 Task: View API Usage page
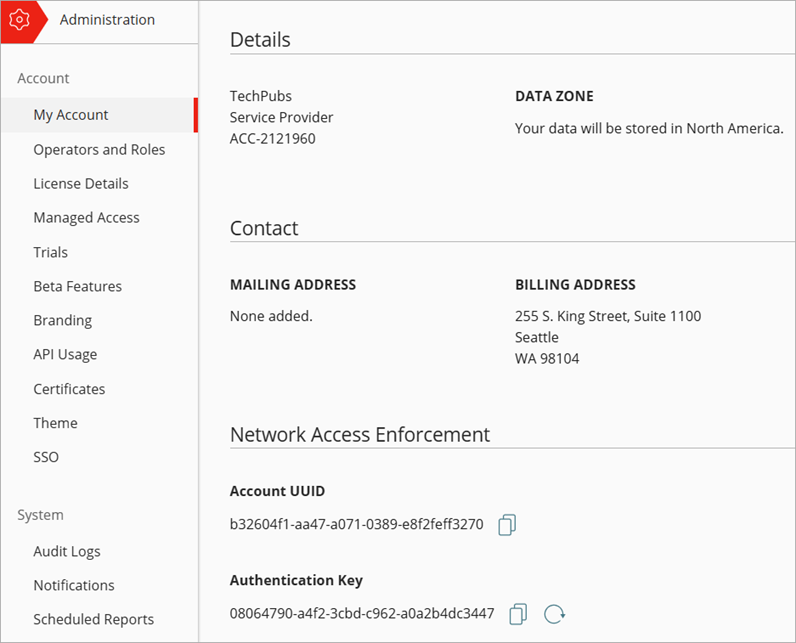65,354
